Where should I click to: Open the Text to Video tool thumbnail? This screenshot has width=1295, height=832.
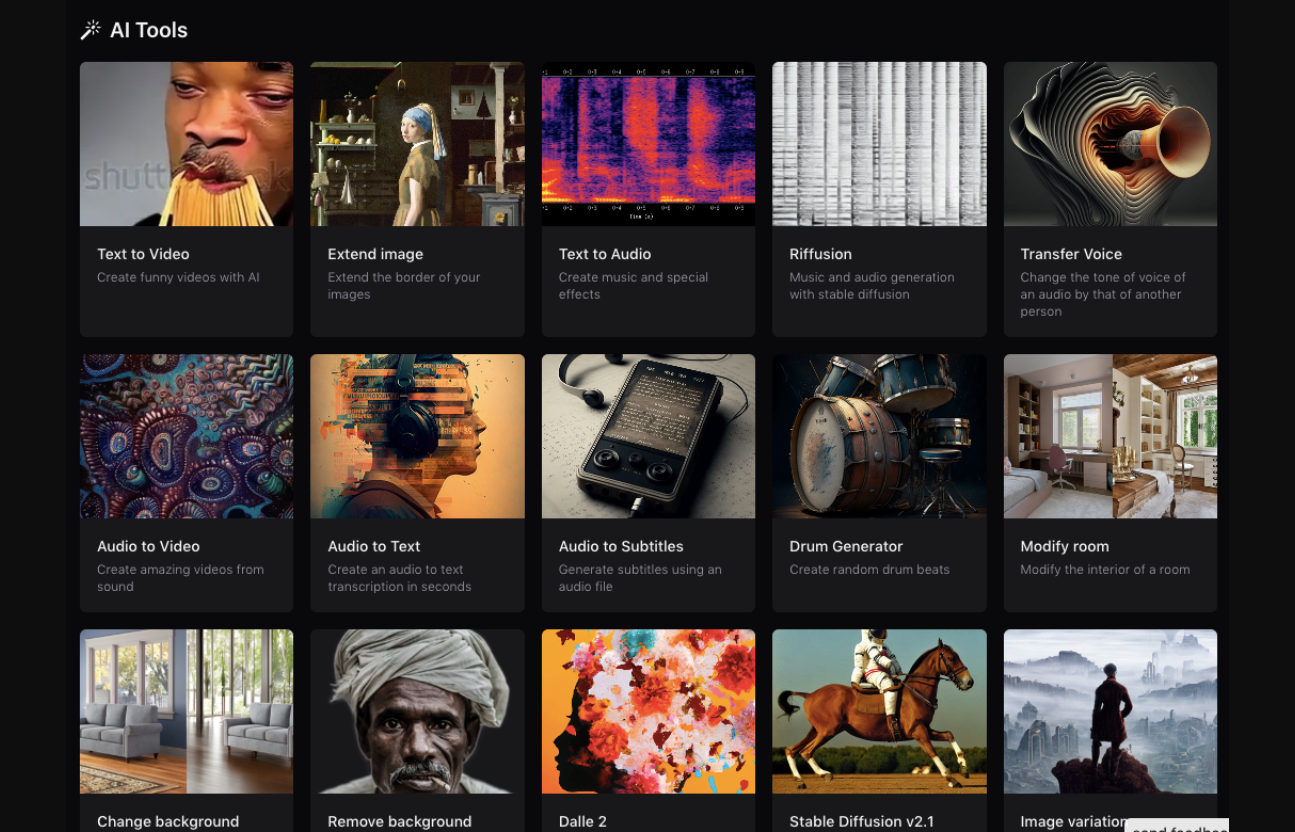(x=186, y=144)
